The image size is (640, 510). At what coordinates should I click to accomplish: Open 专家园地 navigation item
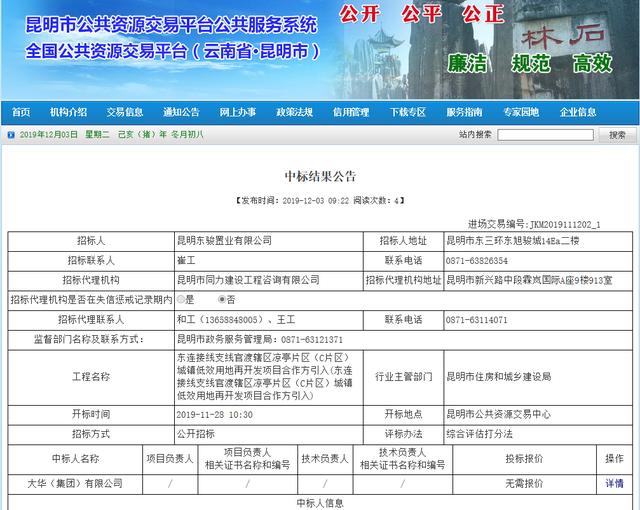pos(521,112)
